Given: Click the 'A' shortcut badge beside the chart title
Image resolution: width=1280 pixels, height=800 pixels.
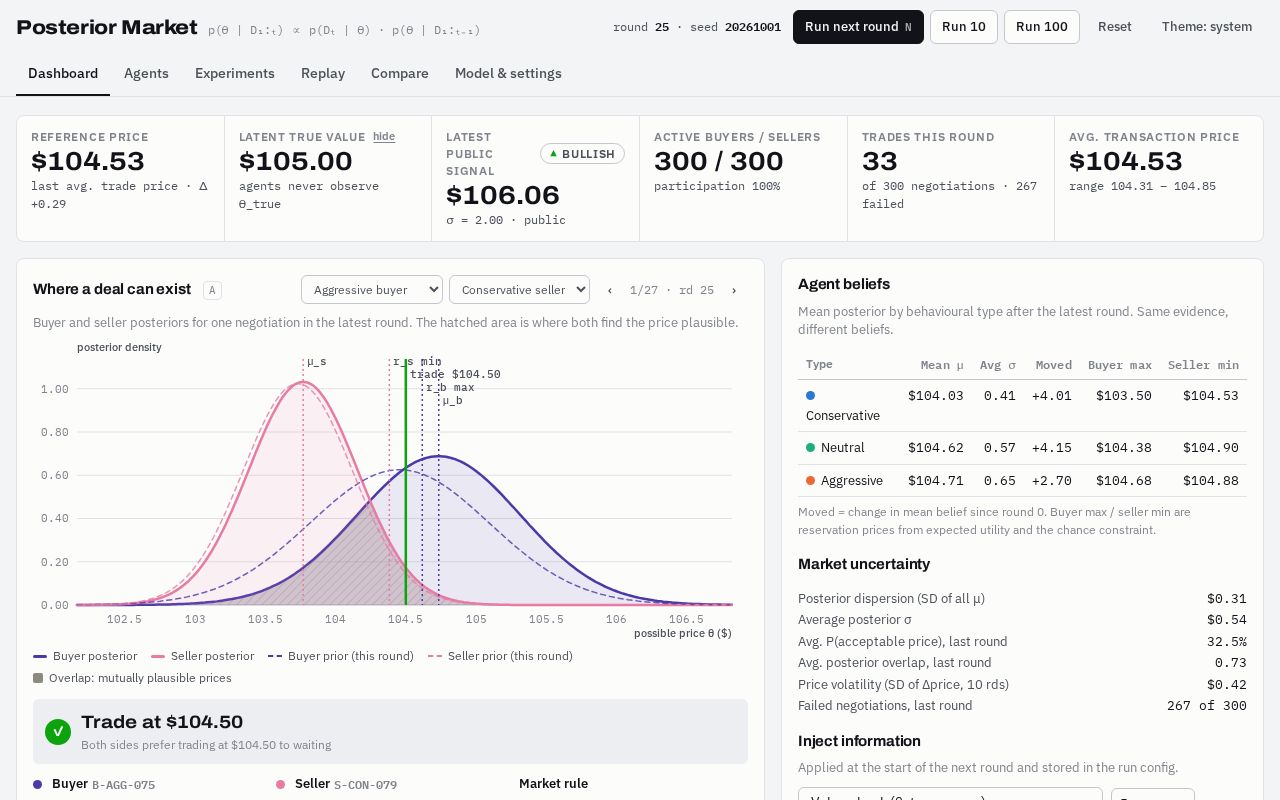Looking at the screenshot, I should click(x=212, y=291).
